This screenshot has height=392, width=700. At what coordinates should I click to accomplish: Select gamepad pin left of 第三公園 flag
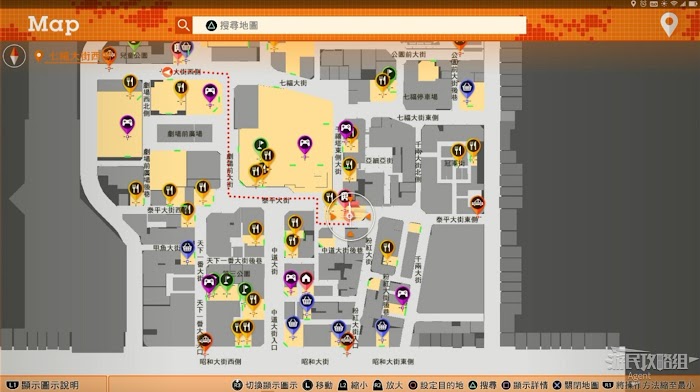click(x=208, y=284)
